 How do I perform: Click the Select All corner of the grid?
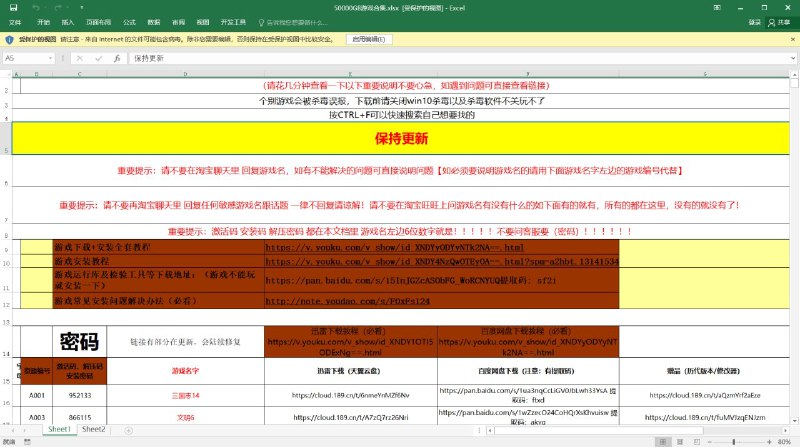click(x=6, y=74)
